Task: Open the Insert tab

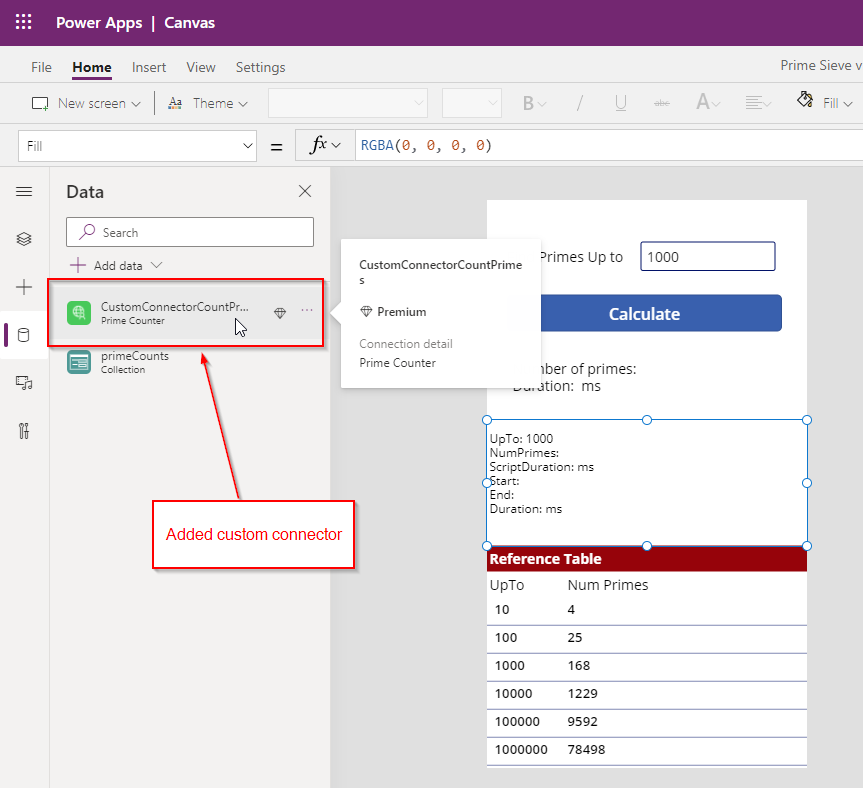Action: [x=149, y=67]
